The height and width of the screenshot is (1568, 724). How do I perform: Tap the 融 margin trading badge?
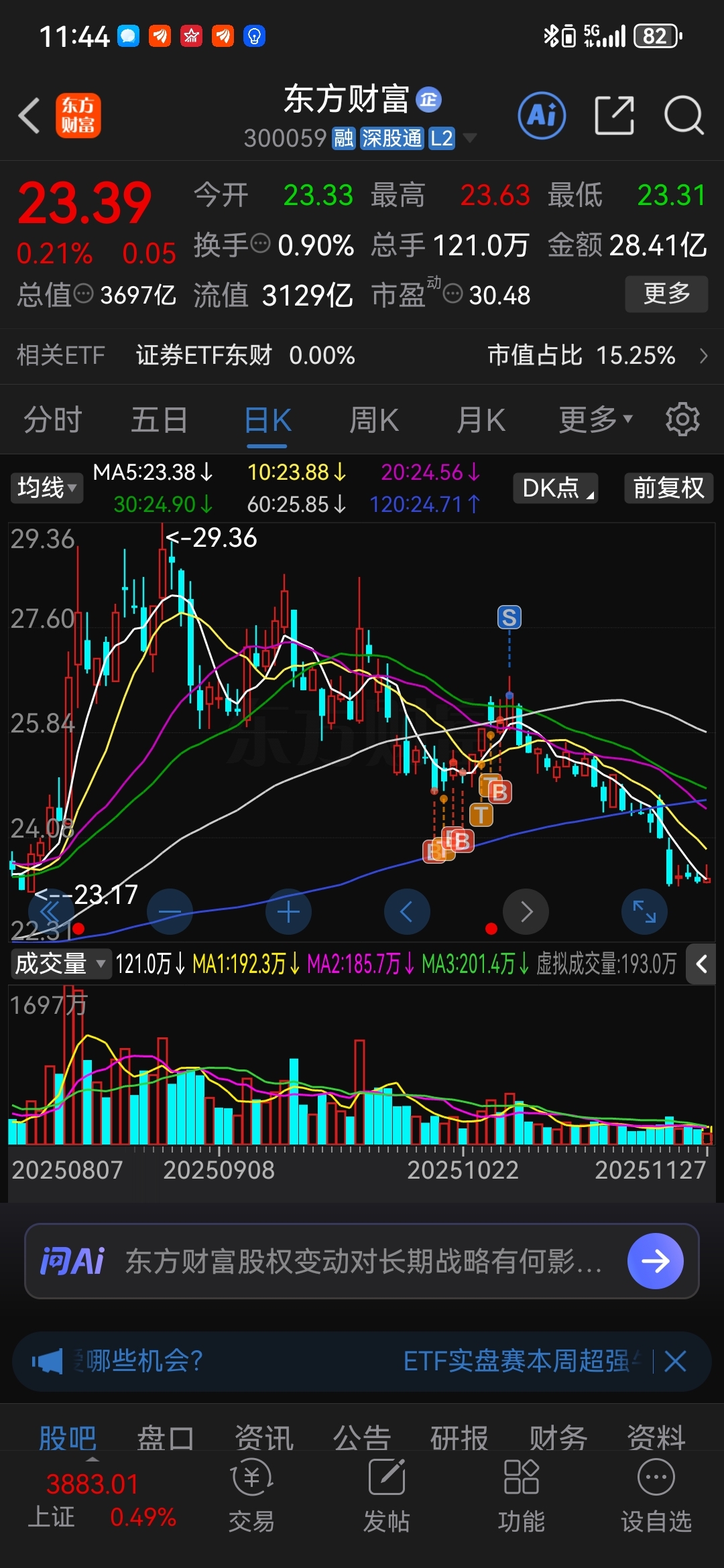[x=344, y=139]
